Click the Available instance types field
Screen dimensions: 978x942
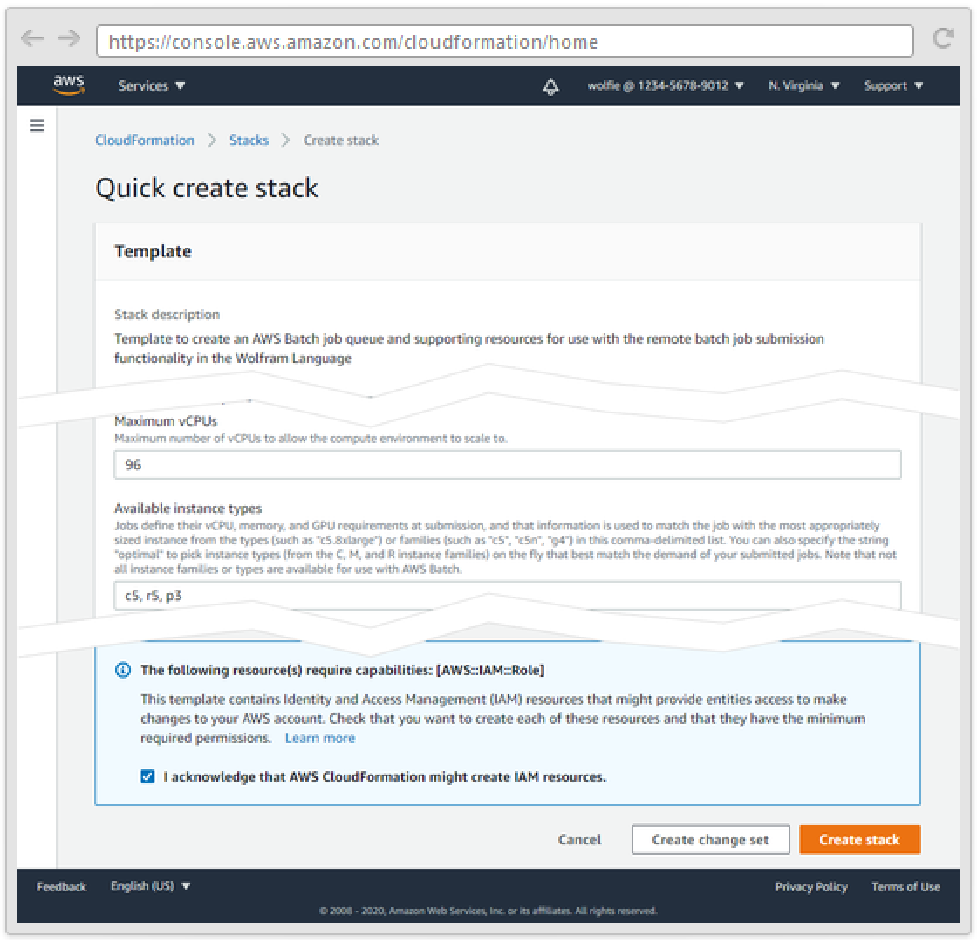pos(507,596)
